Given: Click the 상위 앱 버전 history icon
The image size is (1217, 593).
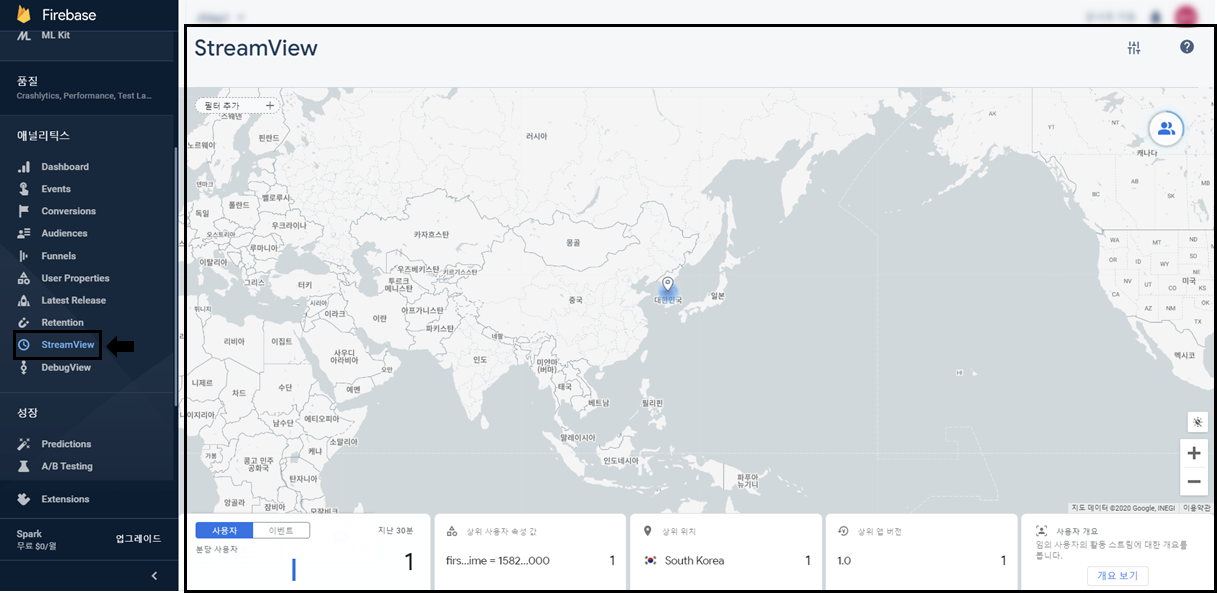Looking at the screenshot, I should point(843,531).
